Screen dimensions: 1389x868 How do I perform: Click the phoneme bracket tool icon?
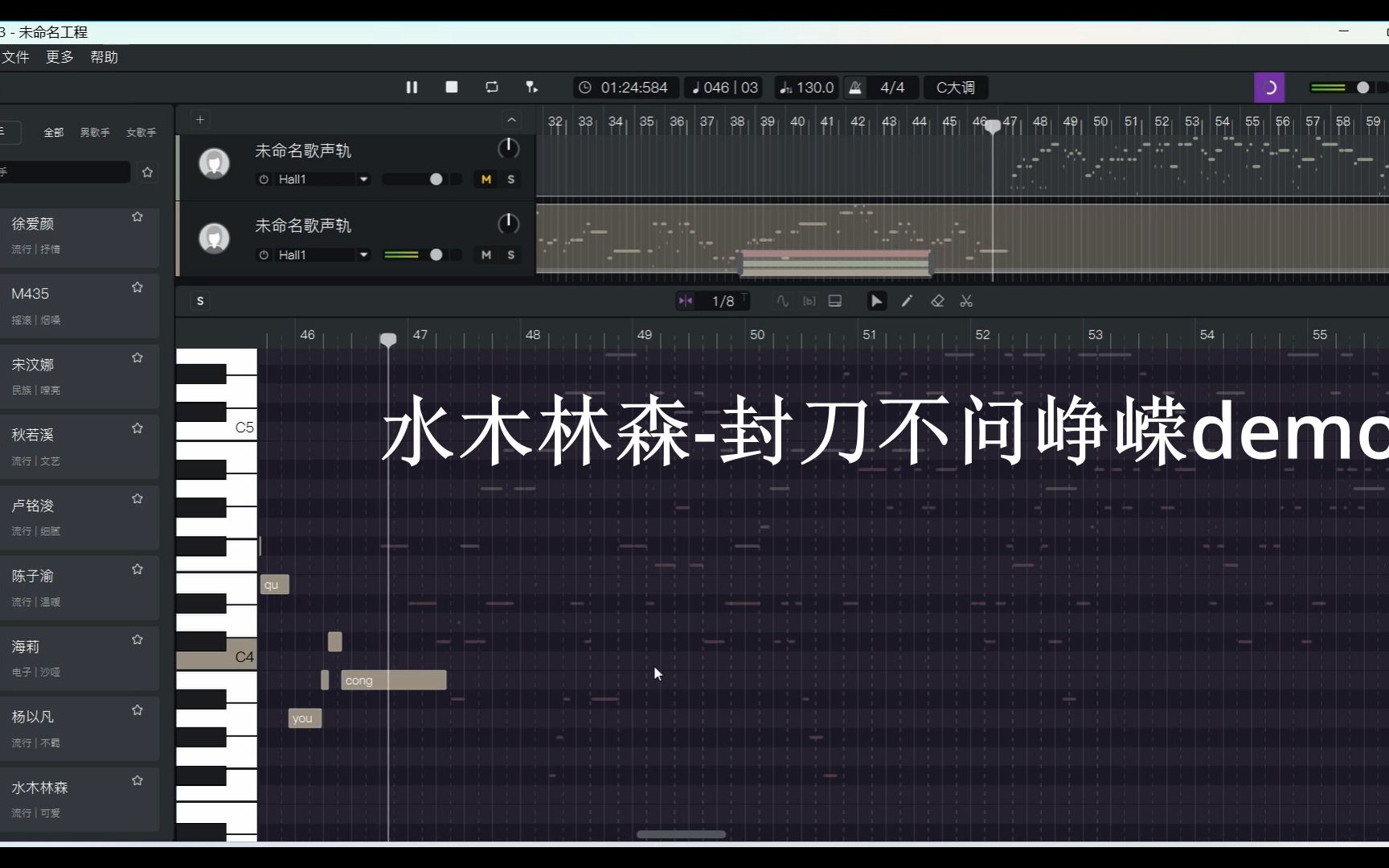[809, 301]
